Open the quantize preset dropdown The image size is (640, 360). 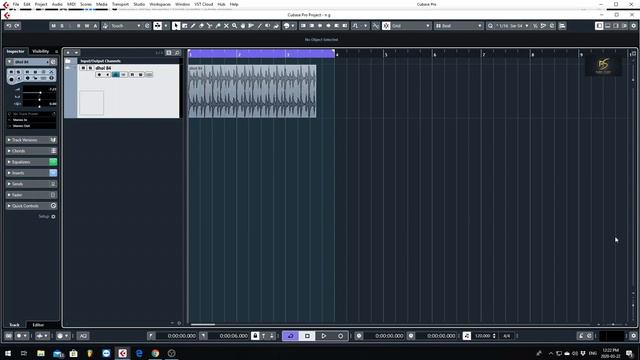[x=512, y=26]
